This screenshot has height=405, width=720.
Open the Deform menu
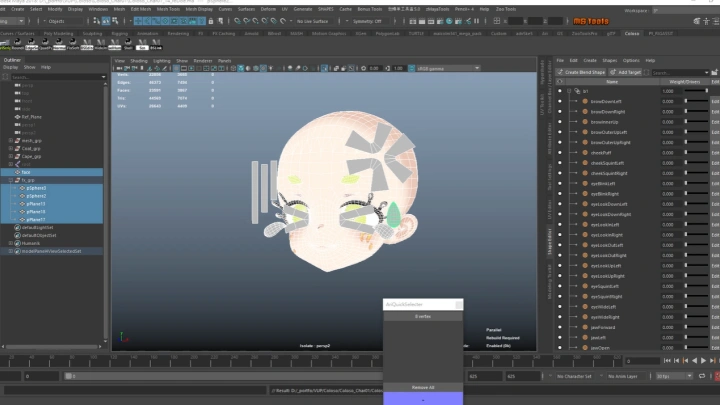tap(268, 9)
